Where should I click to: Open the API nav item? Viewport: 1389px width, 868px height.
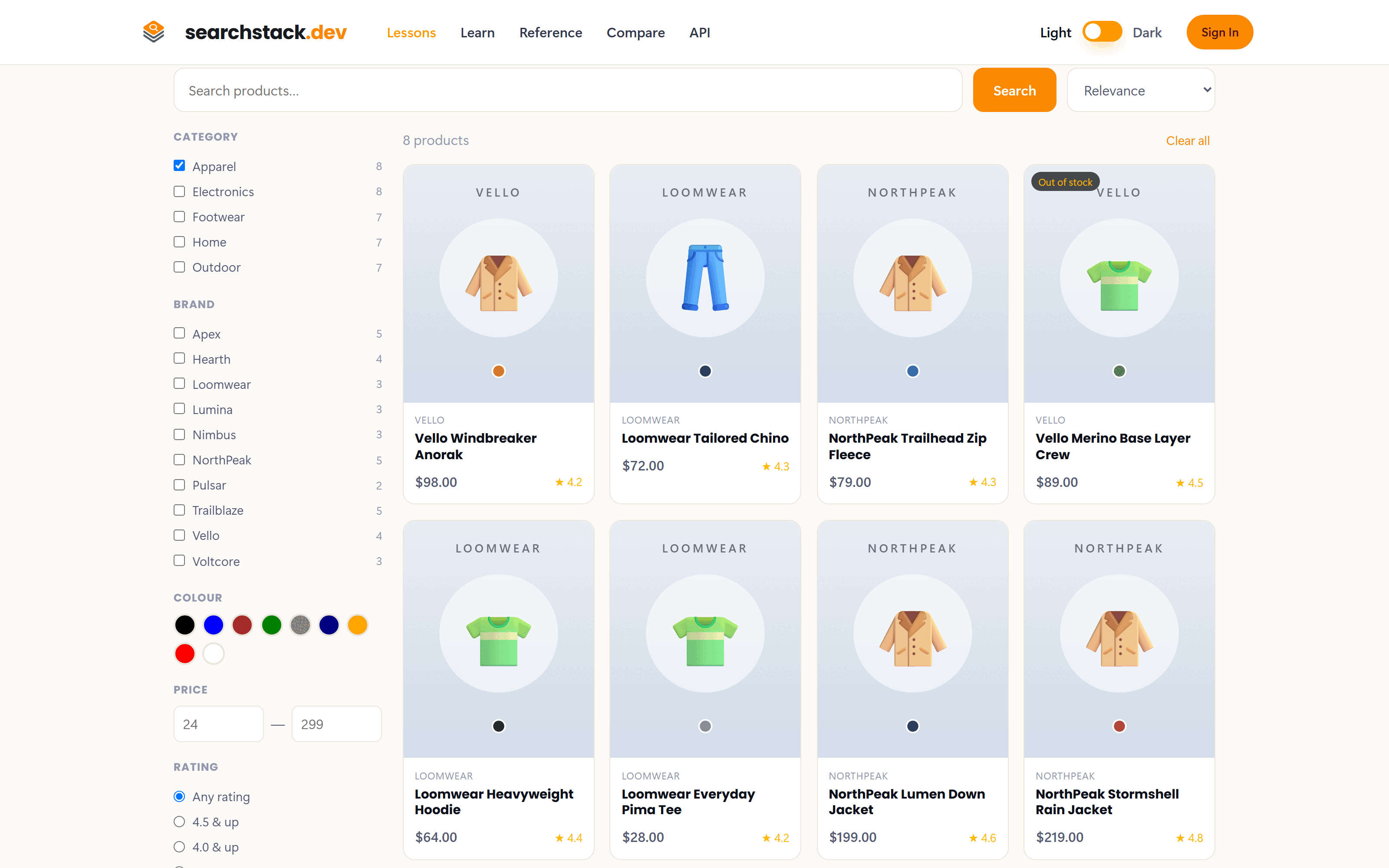699,33
